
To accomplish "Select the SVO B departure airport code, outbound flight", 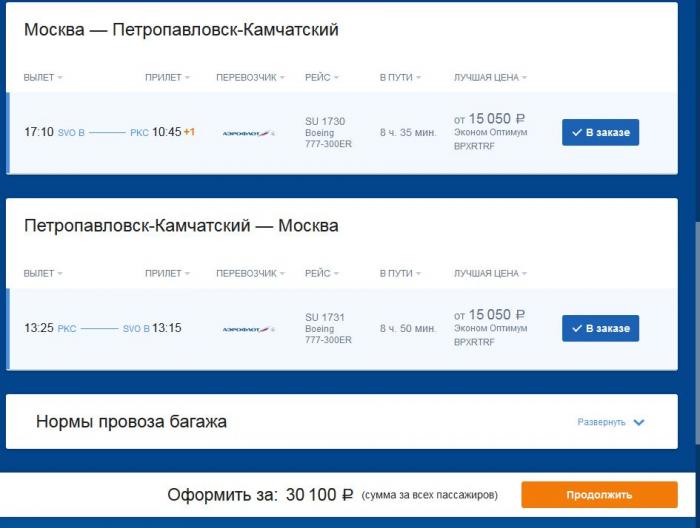I will pyautogui.click(x=71, y=133).
